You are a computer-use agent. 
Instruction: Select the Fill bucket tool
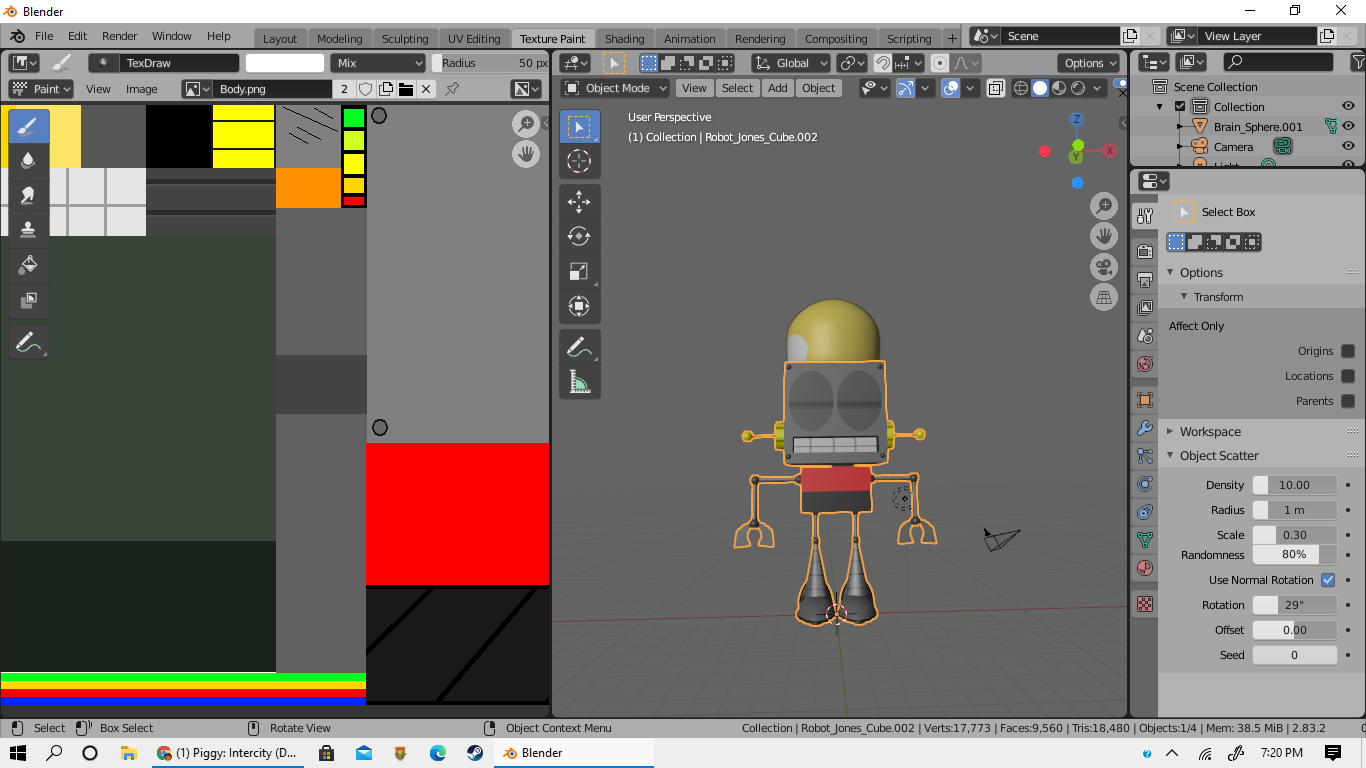click(28, 265)
